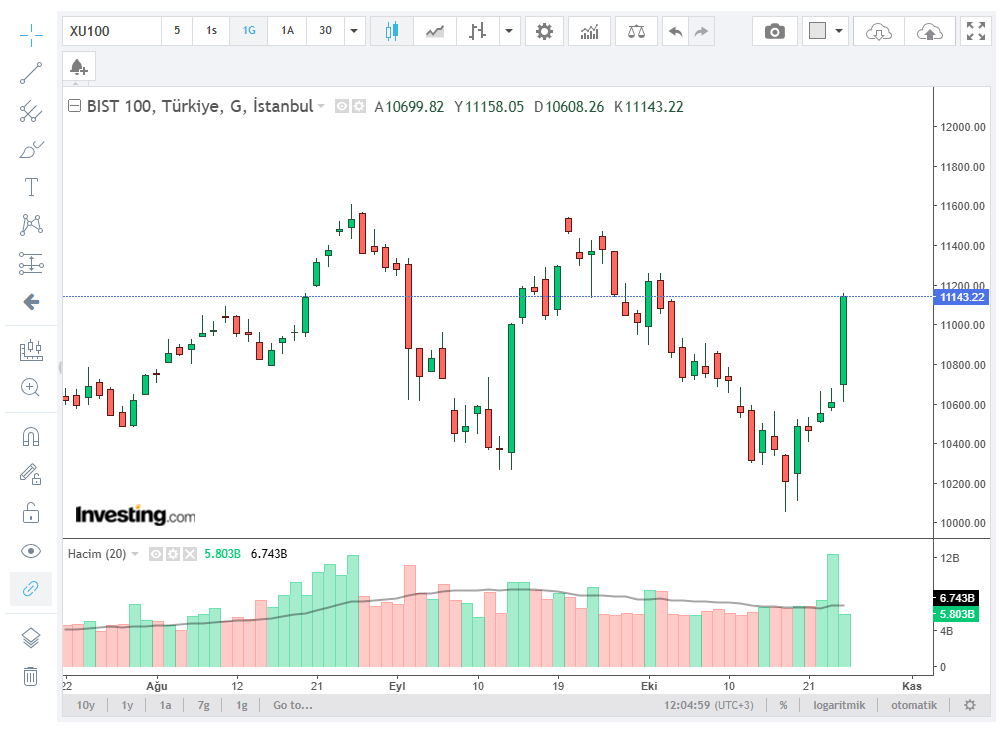Toggle visibility of all drawings eye icon
The width and height of the screenshot is (1003, 730).
(31, 551)
